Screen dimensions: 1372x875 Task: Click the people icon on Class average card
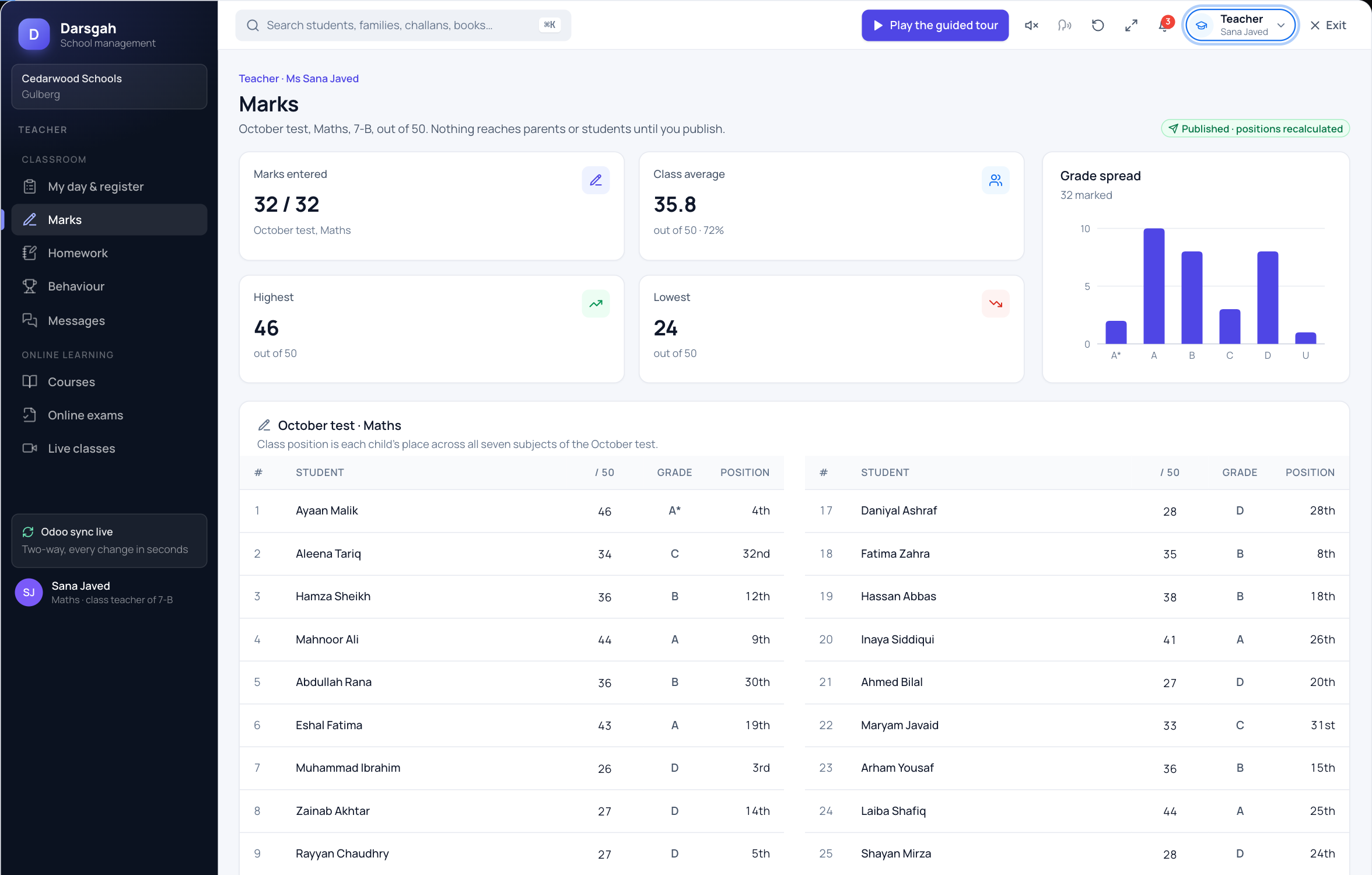click(996, 180)
